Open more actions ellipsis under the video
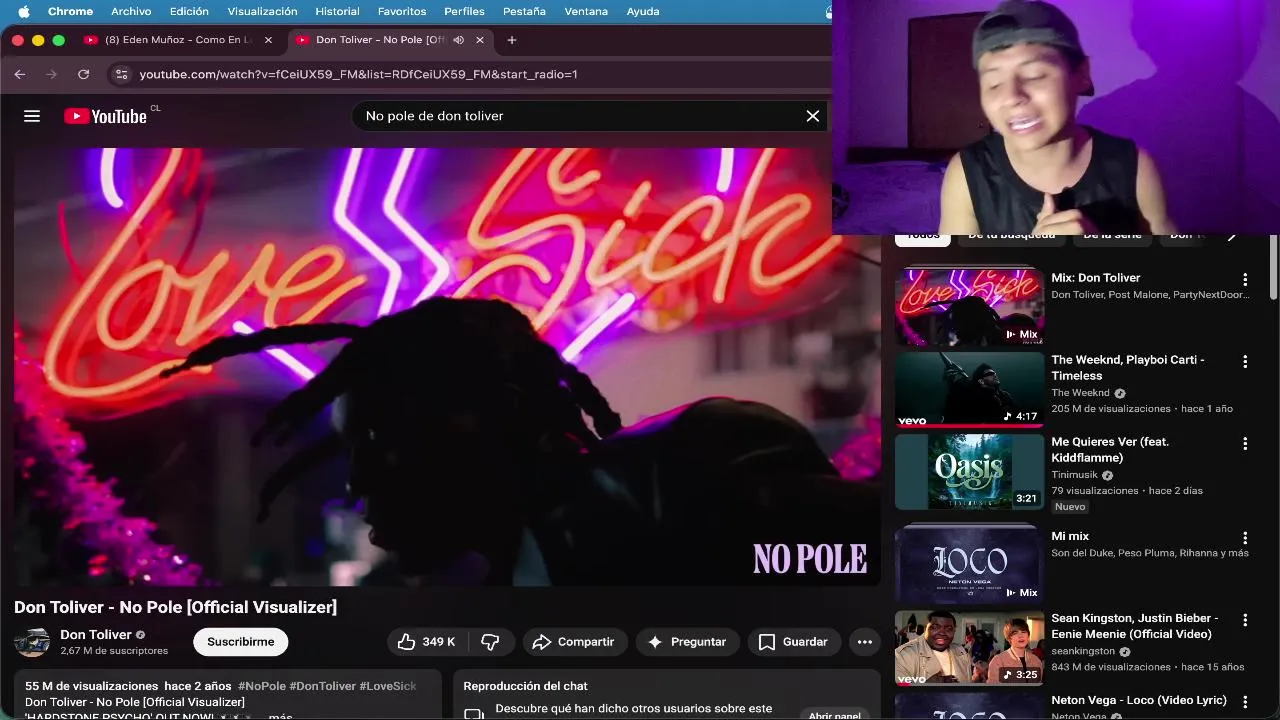The height and width of the screenshot is (720, 1280). [865, 642]
